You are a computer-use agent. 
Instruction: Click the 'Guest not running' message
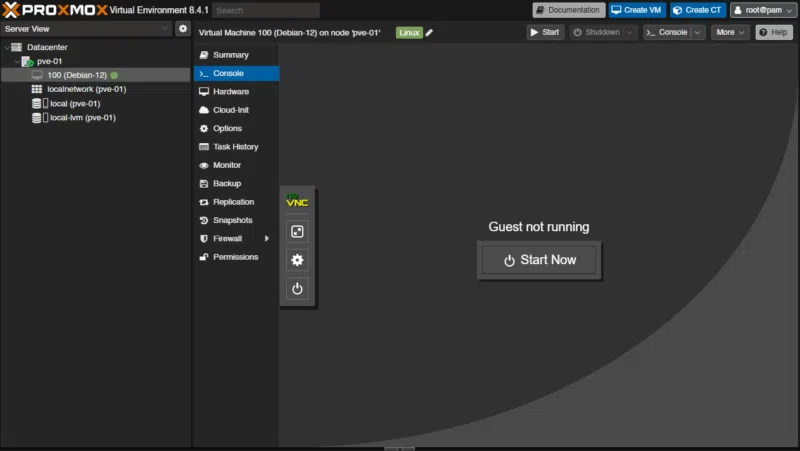539,227
